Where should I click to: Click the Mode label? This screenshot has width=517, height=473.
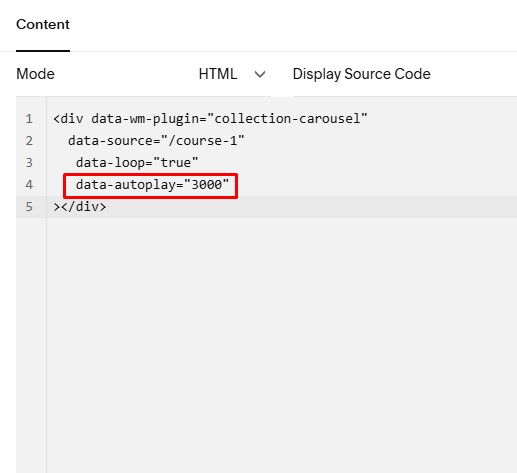35,74
